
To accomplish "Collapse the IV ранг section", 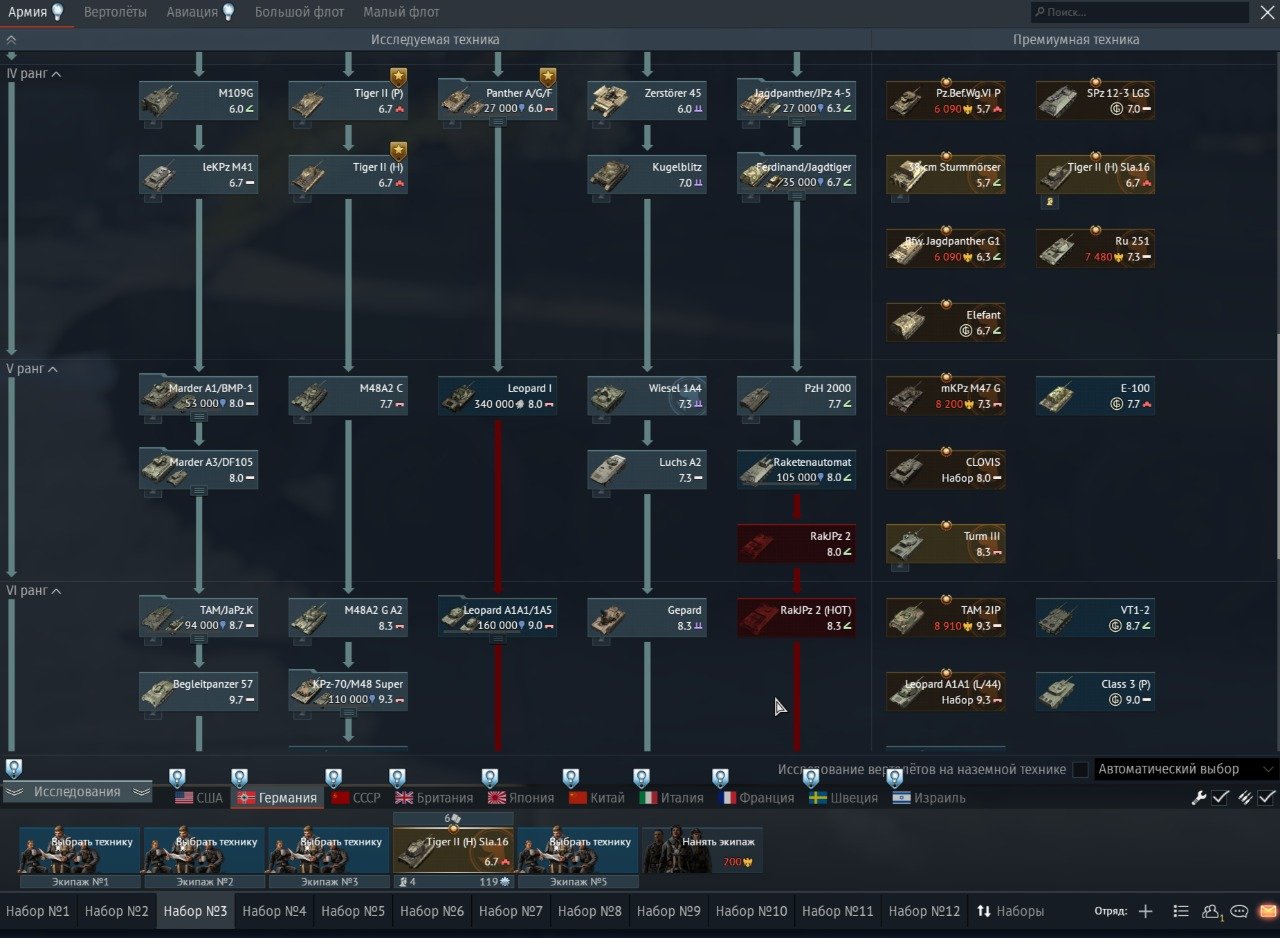I will pyautogui.click(x=56, y=74).
